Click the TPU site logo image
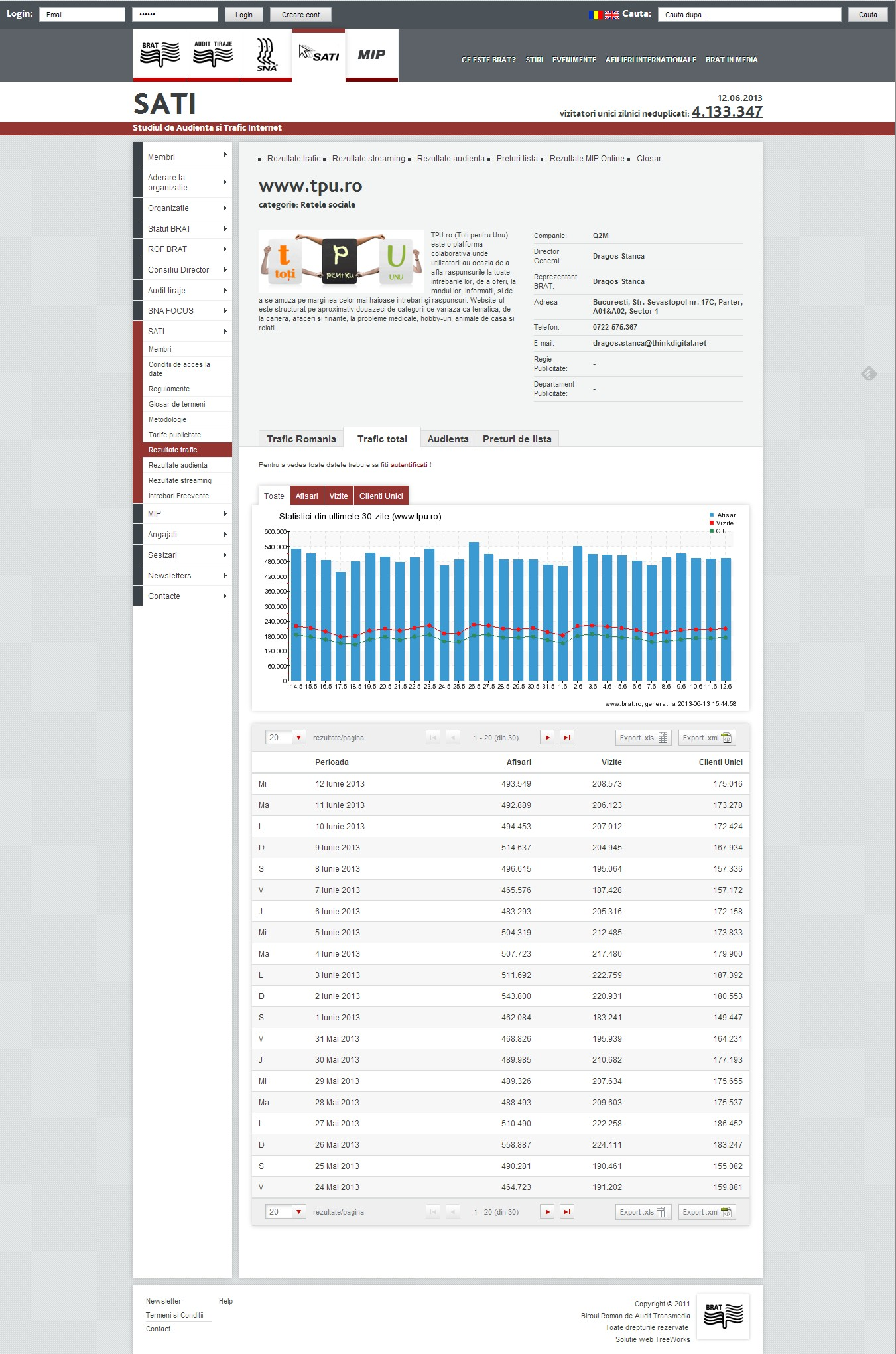 coord(342,261)
